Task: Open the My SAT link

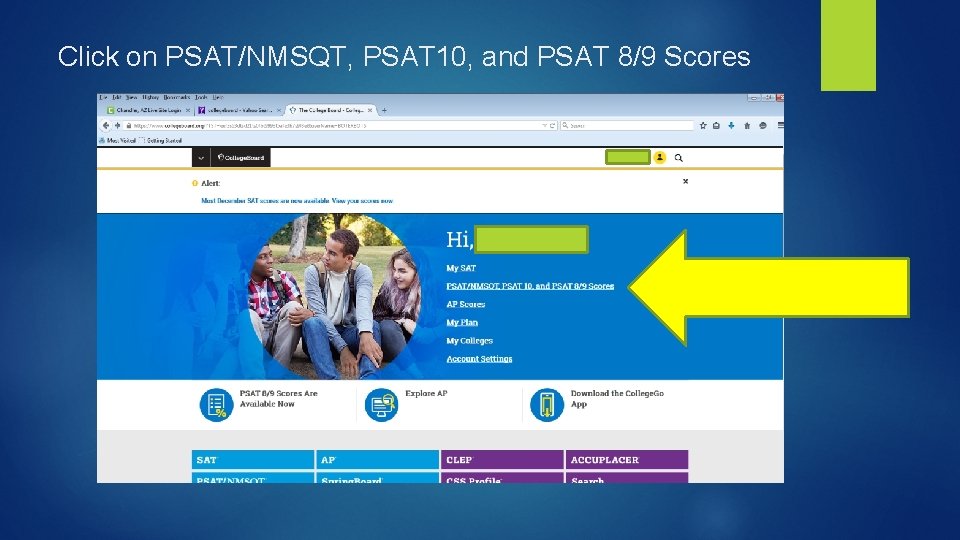Action: tap(461, 268)
